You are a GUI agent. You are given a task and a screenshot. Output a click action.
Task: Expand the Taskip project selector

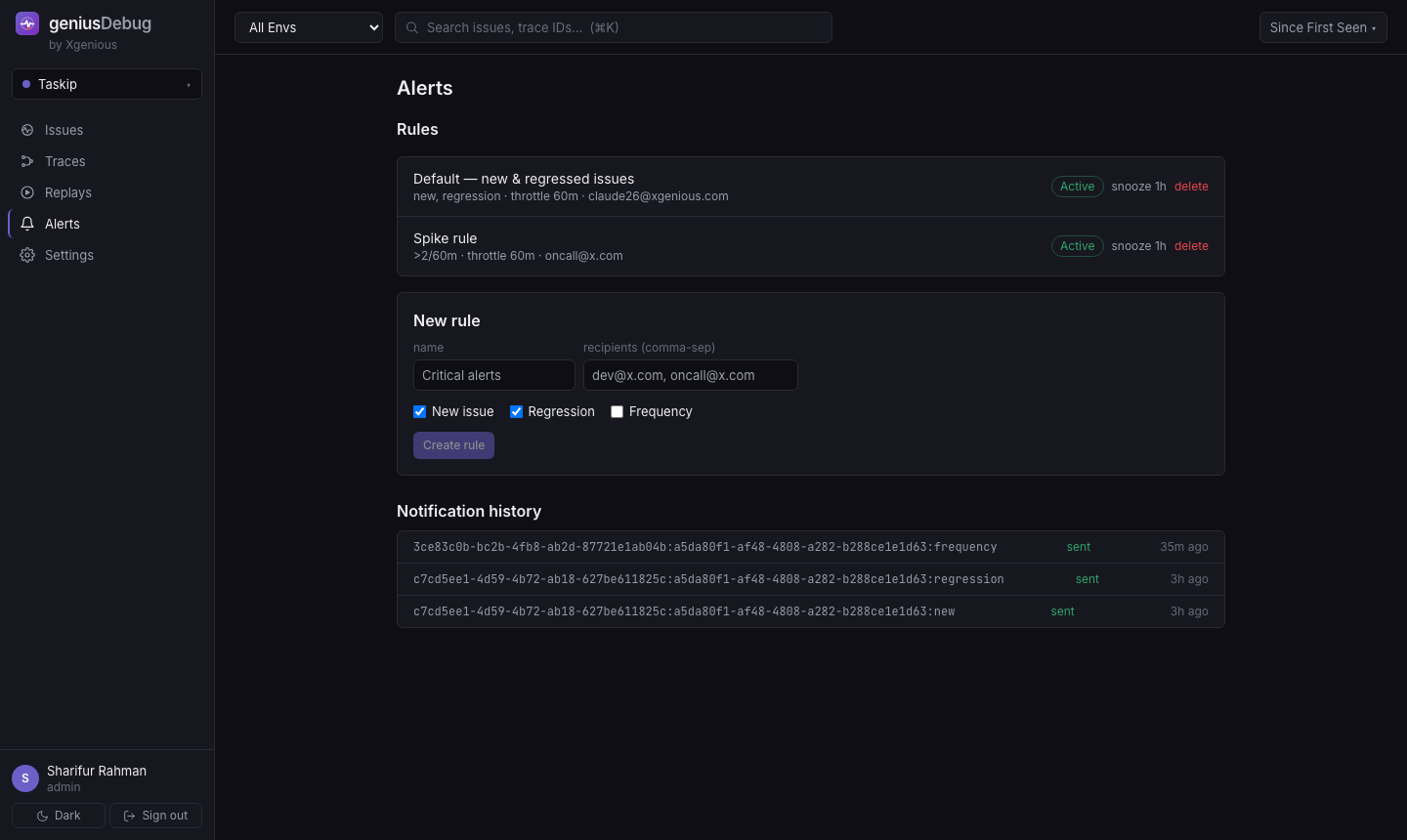[107, 84]
